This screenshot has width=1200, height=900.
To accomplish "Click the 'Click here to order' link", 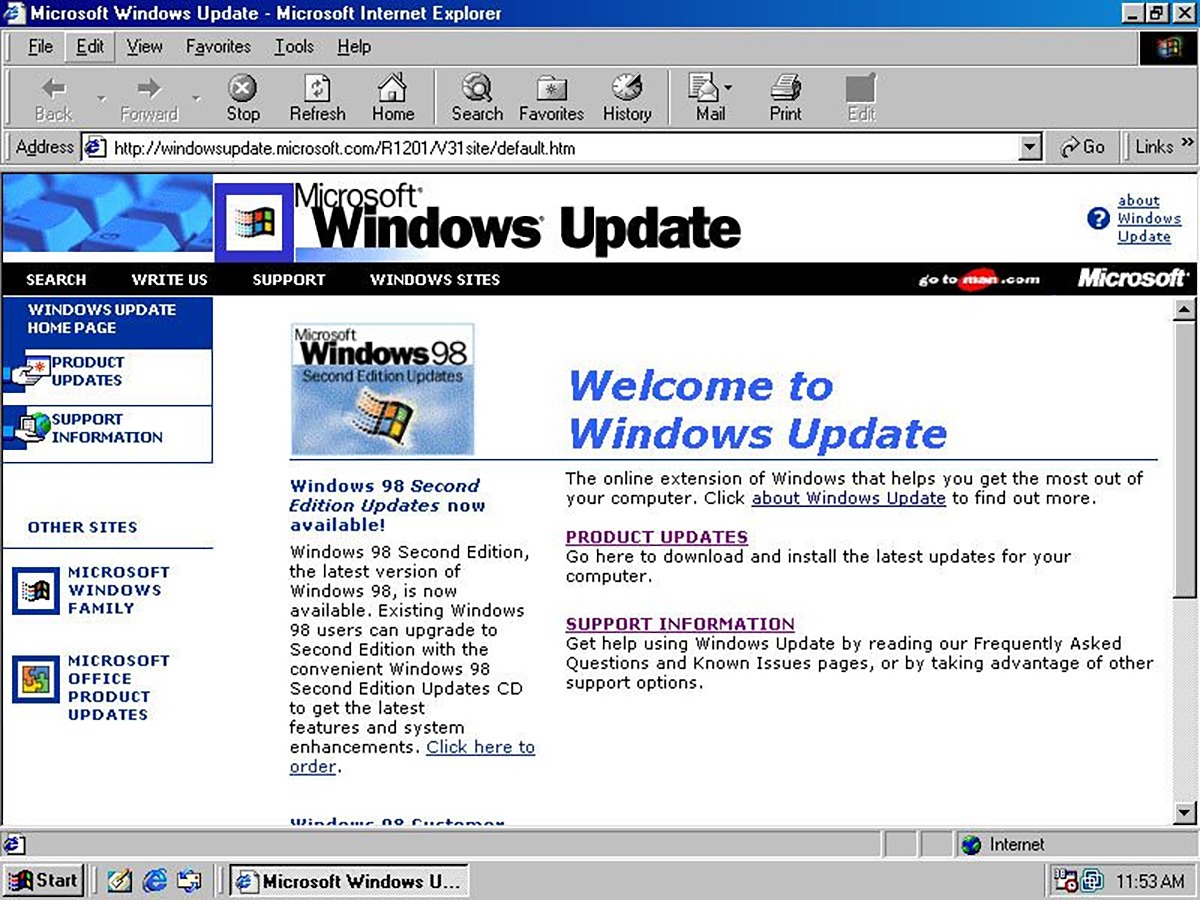I will (x=480, y=747).
